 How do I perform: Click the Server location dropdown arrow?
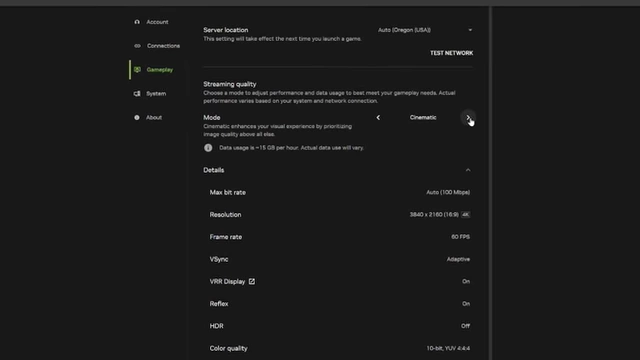(470, 30)
